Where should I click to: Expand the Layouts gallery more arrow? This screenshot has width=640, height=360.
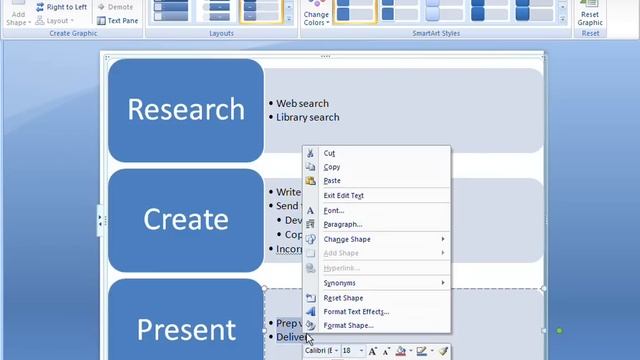[289, 19]
